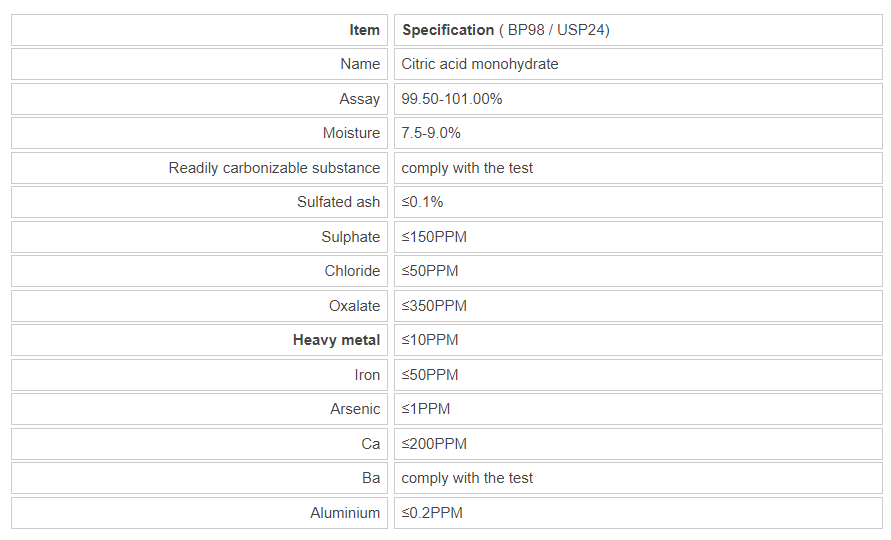The image size is (891, 540).
Task: Click the Heavy metal label
Action: [336, 340]
